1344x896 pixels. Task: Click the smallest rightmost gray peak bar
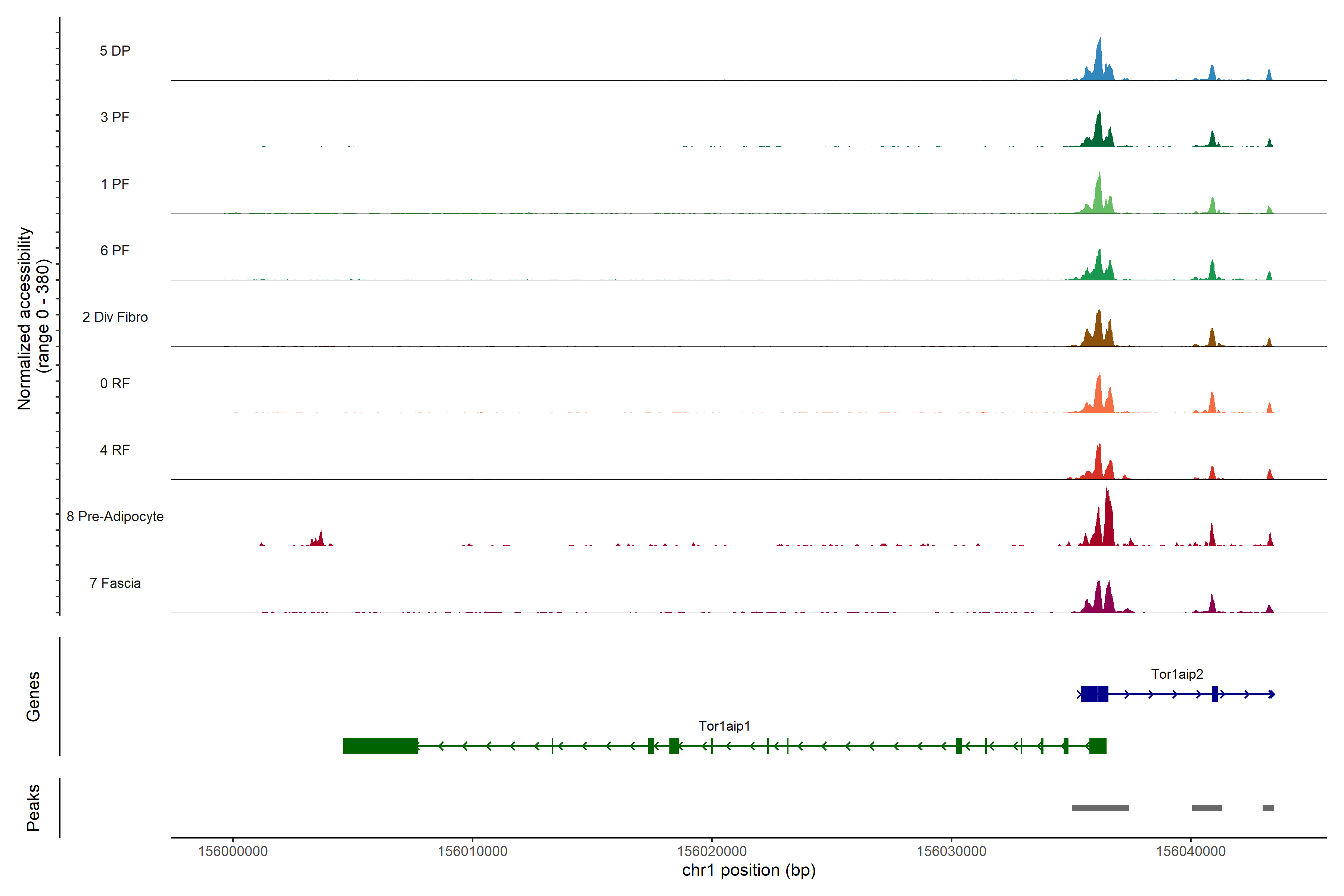click(x=1268, y=808)
